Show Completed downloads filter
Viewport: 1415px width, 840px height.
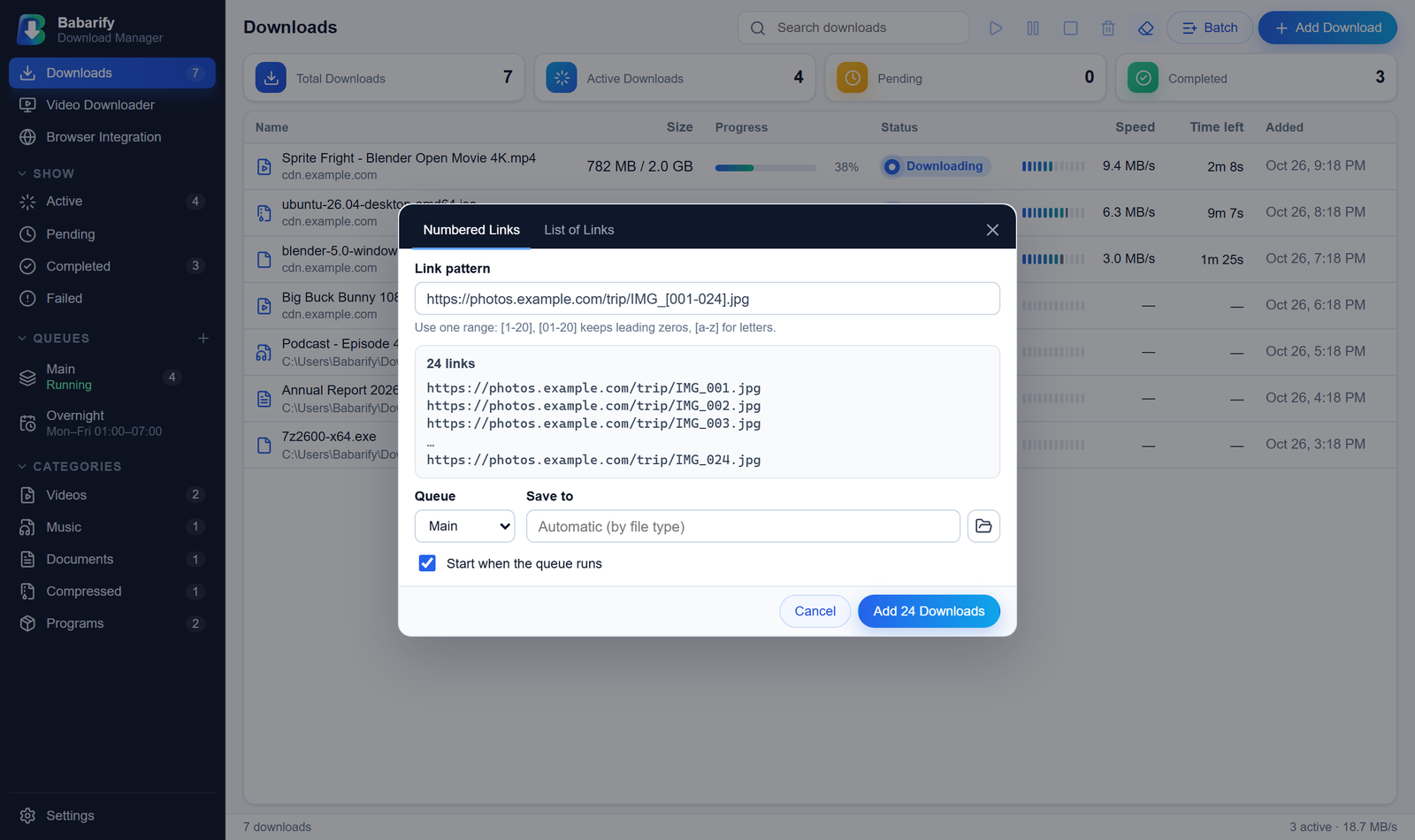112,266
